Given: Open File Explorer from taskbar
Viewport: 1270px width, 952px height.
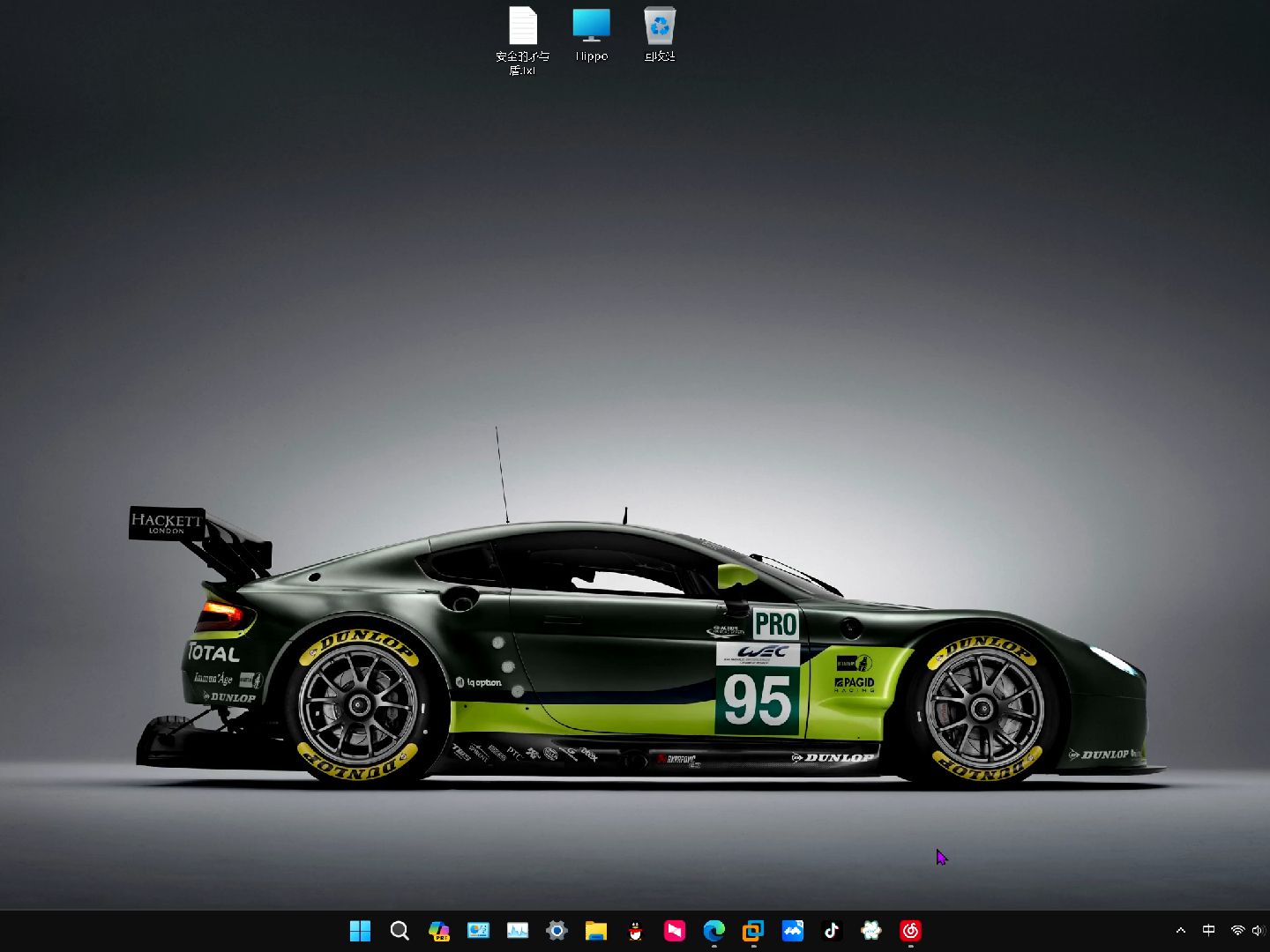Looking at the screenshot, I should click(x=596, y=931).
